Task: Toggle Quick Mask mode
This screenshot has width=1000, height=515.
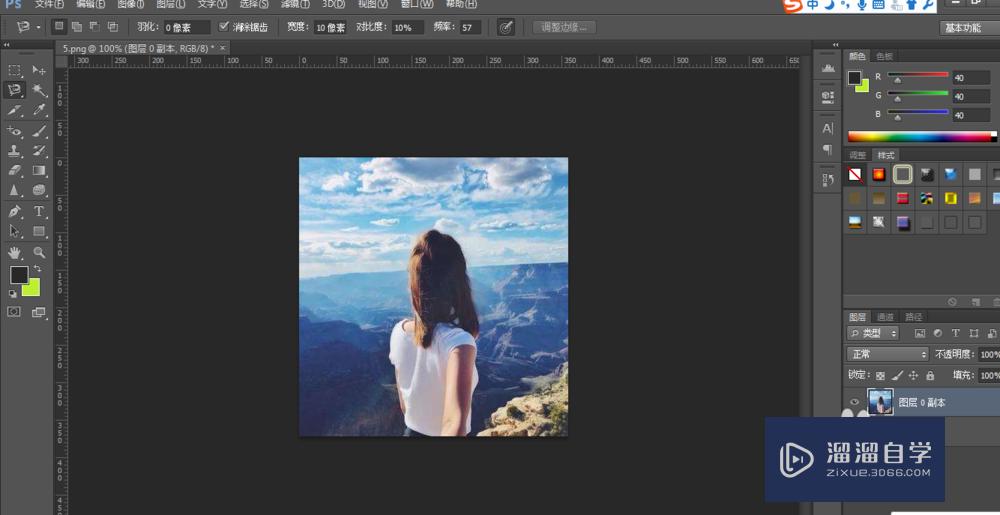Action: [14, 312]
